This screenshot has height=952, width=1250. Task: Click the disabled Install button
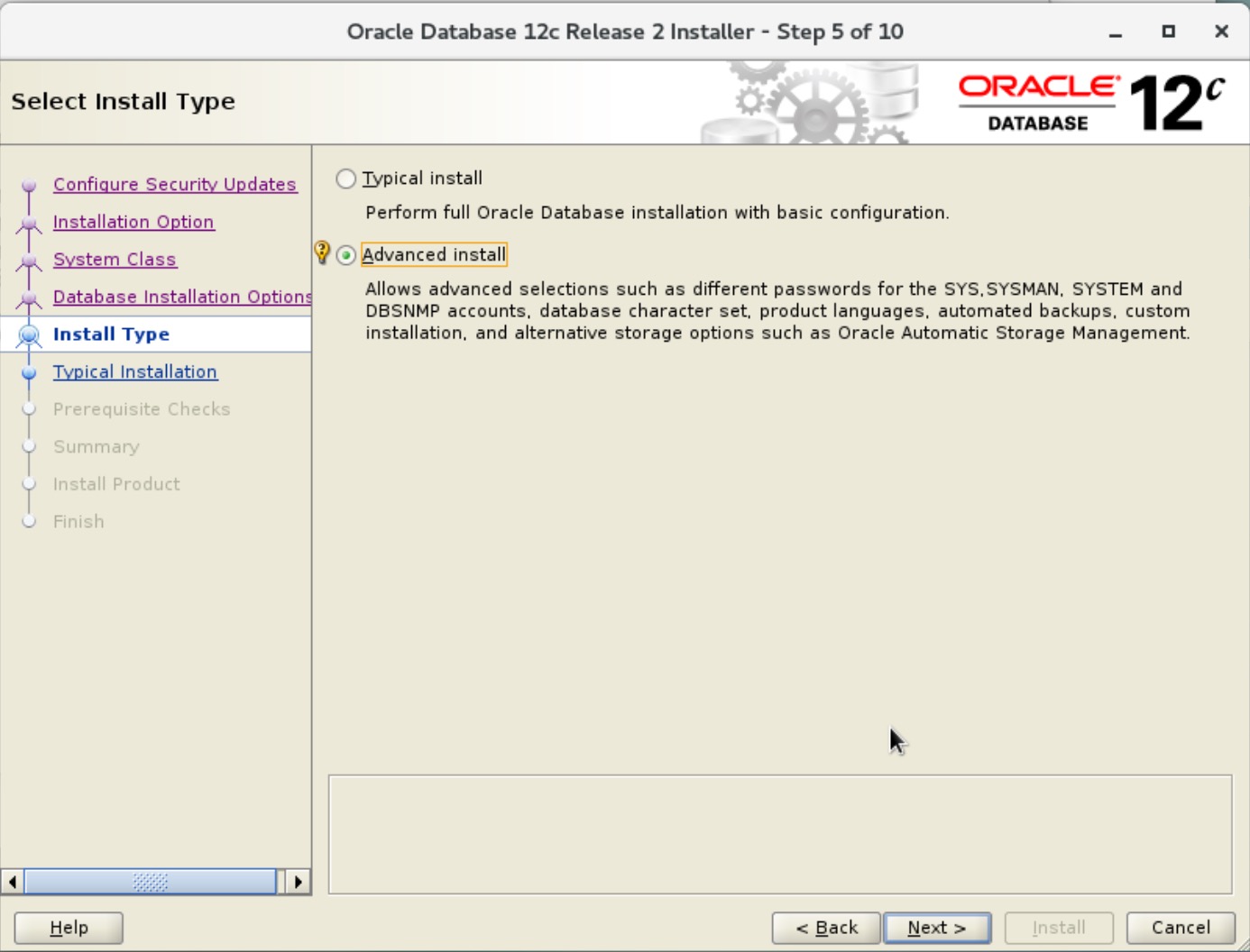pos(1059,928)
